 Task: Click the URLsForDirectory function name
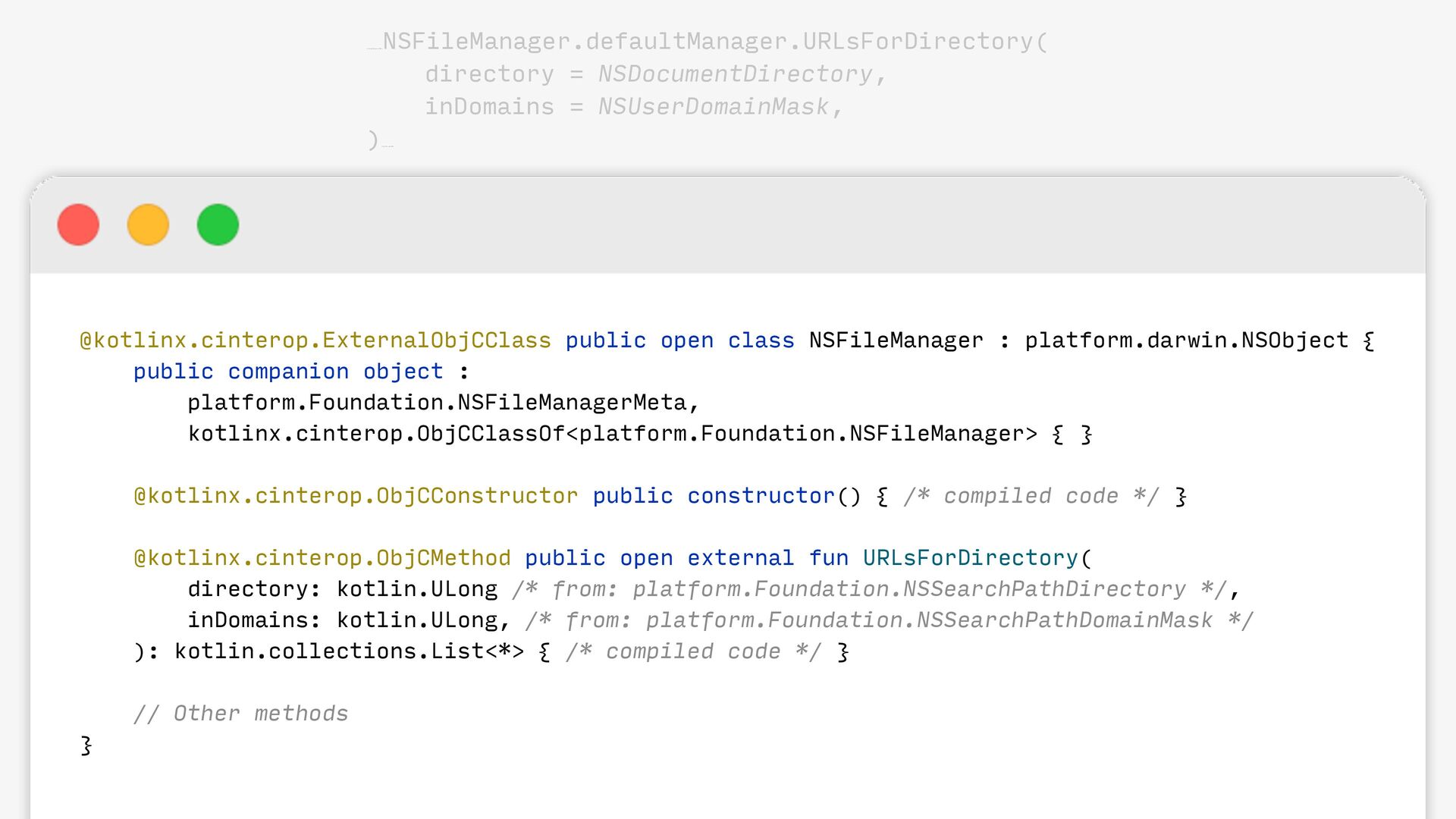[x=970, y=558]
